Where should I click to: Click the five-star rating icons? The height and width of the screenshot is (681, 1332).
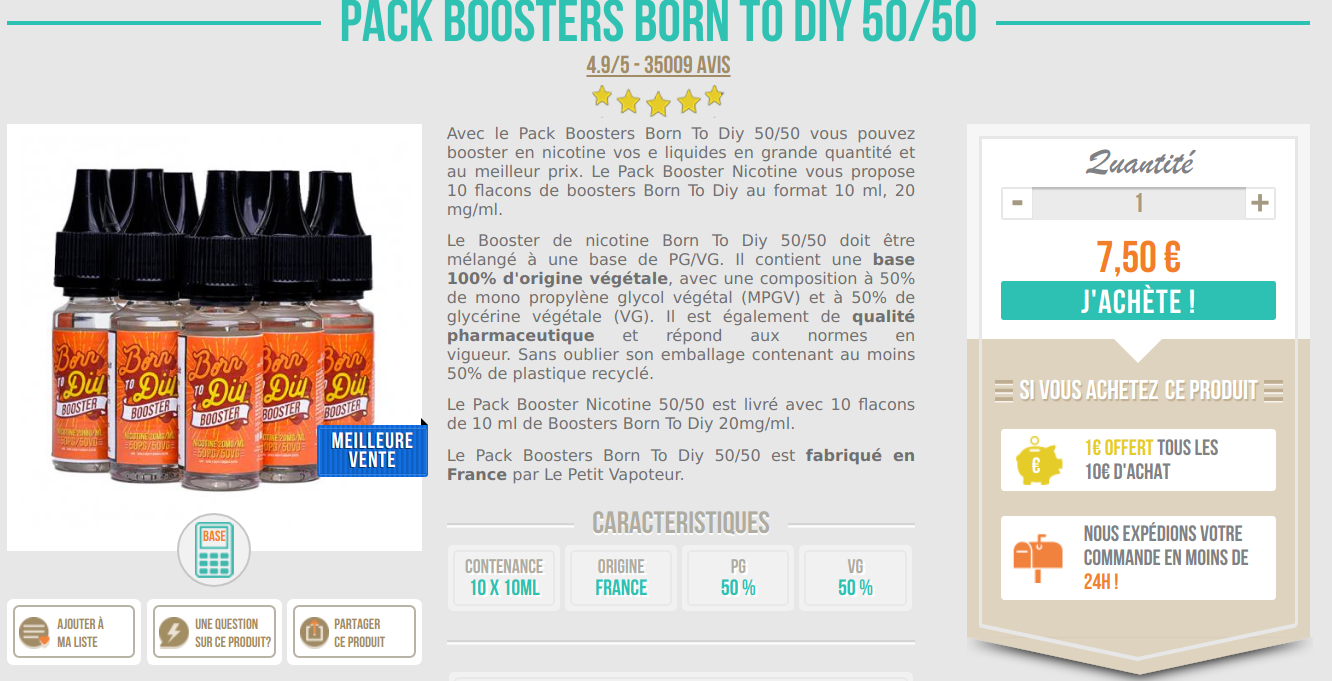(x=657, y=99)
